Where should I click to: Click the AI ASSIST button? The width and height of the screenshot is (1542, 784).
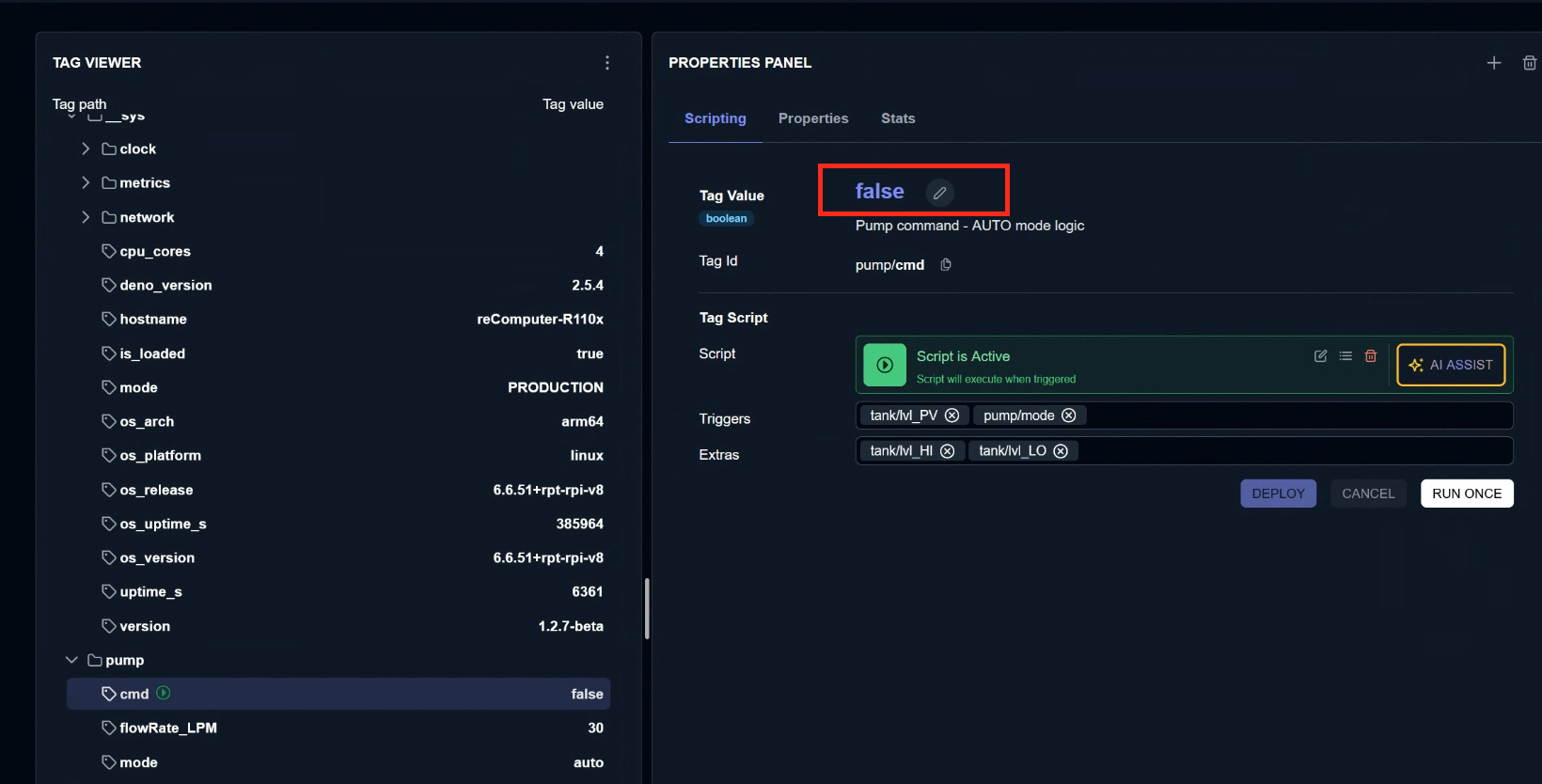[1451, 365]
